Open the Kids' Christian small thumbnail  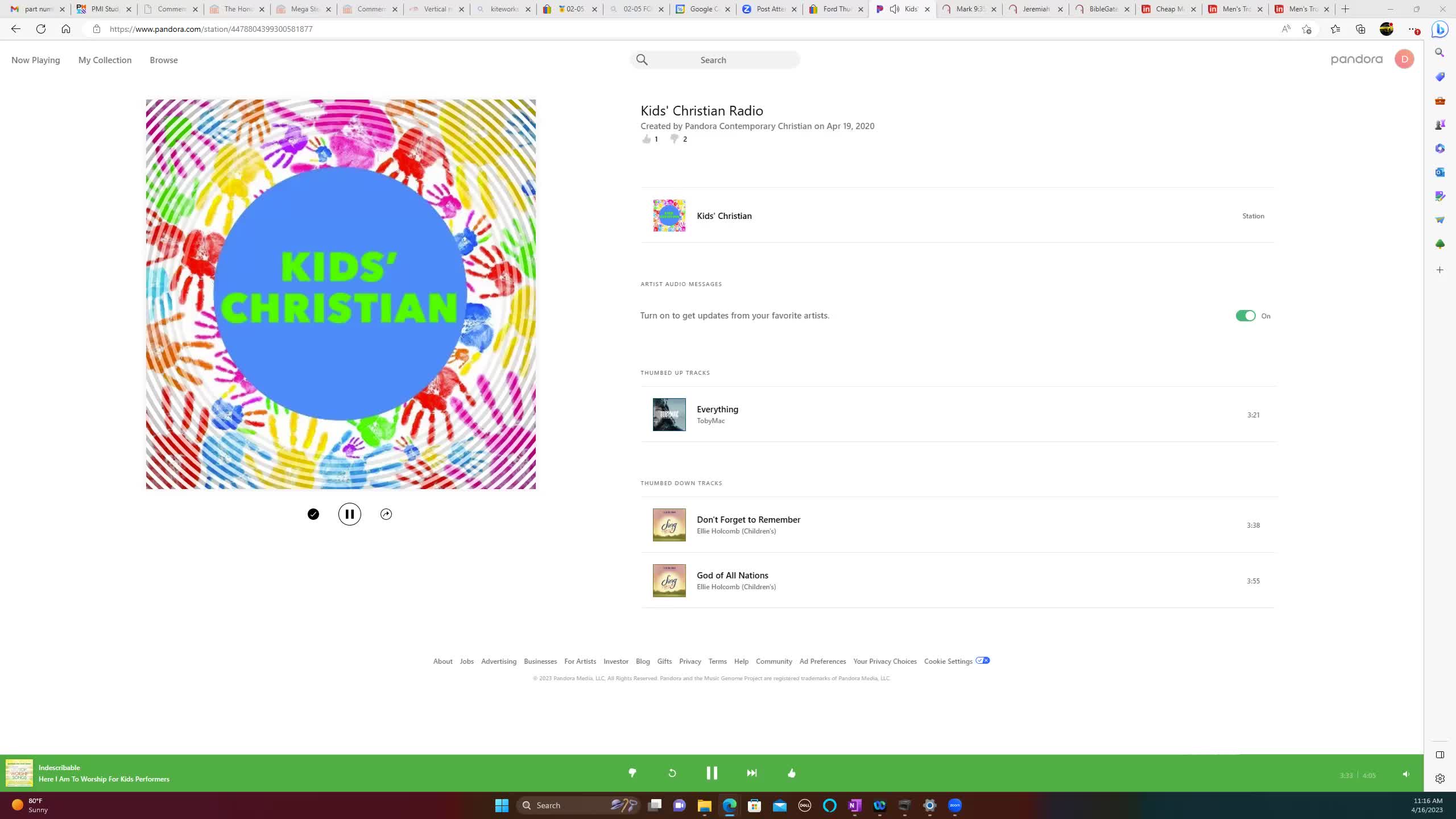pos(669,216)
